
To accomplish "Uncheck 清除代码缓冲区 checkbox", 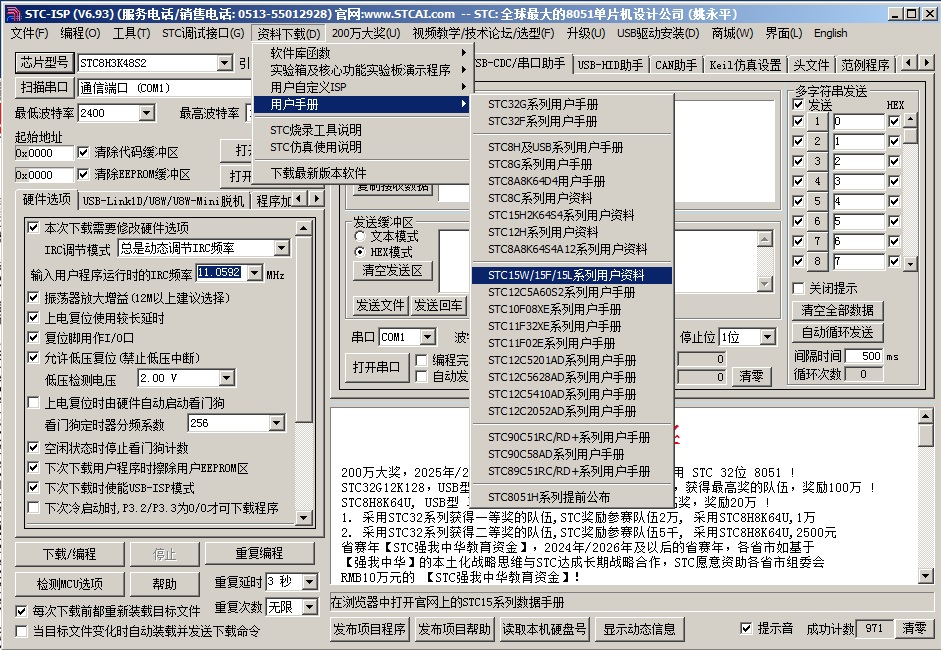I will click(x=83, y=152).
